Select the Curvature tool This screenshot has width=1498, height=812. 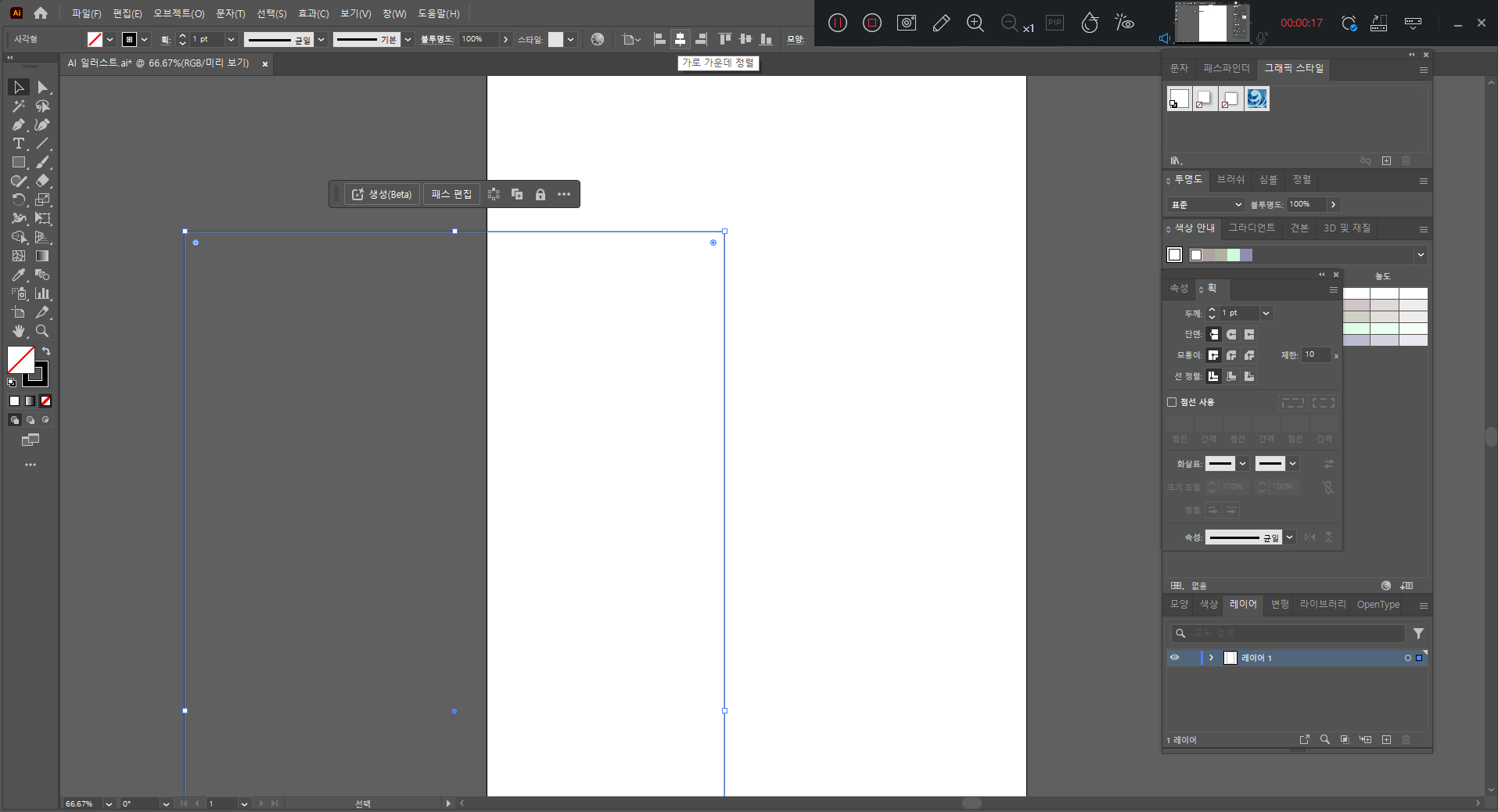[43, 124]
